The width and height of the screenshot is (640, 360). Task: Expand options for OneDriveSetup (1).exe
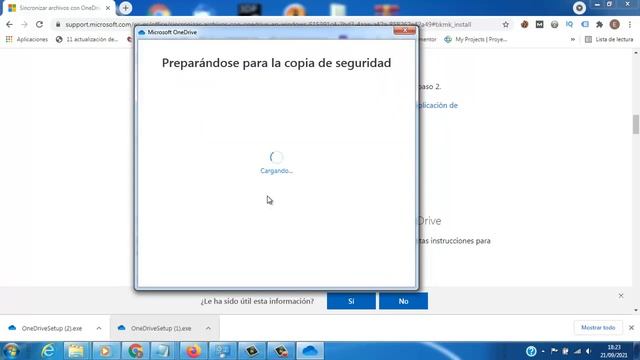(x=208, y=328)
